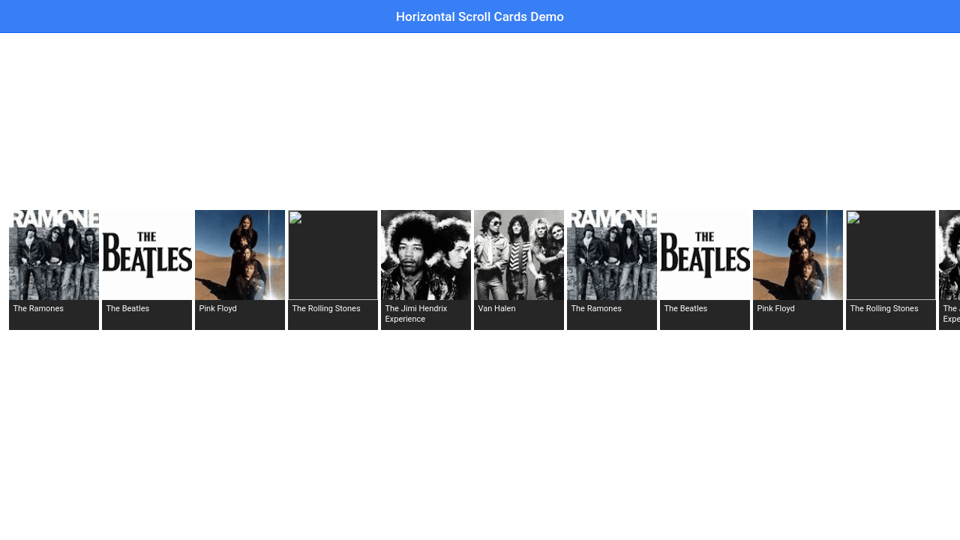Open the first Ramones photo at the row start
This screenshot has height=540, width=960.
[54, 255]
